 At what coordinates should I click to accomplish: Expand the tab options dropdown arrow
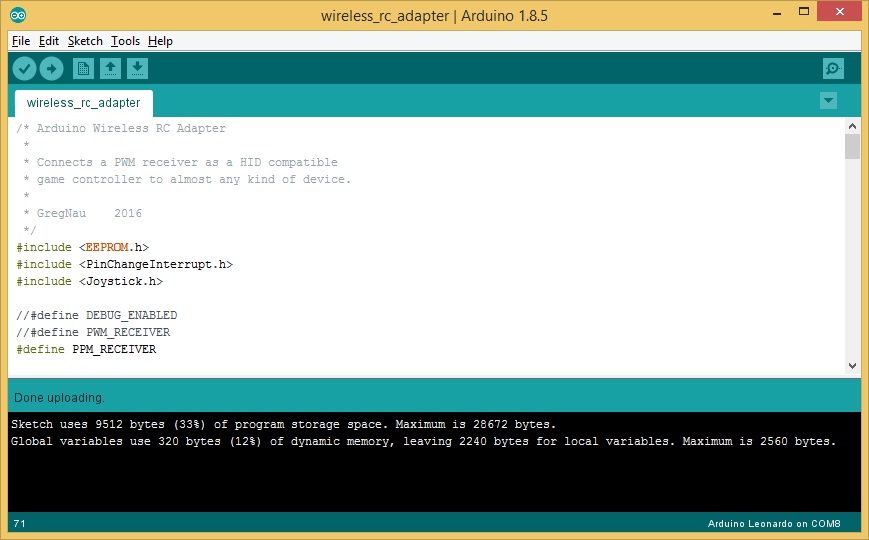coord(828,101)
